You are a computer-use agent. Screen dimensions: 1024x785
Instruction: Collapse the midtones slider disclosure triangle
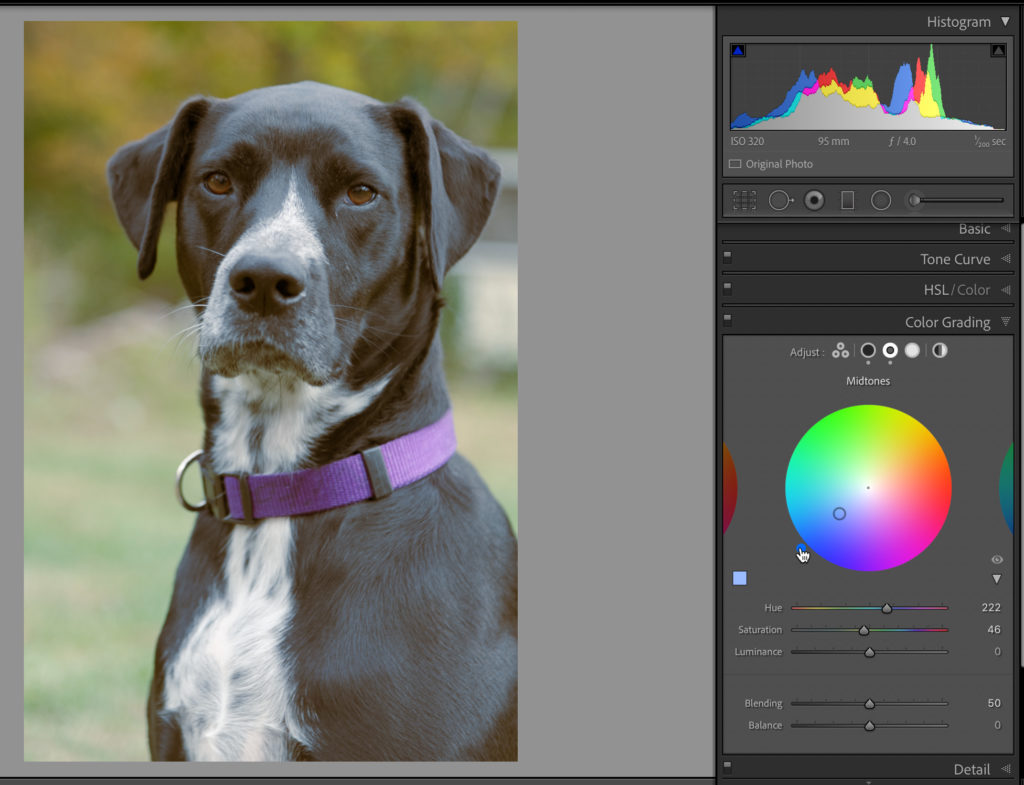[x=997, y=579]
